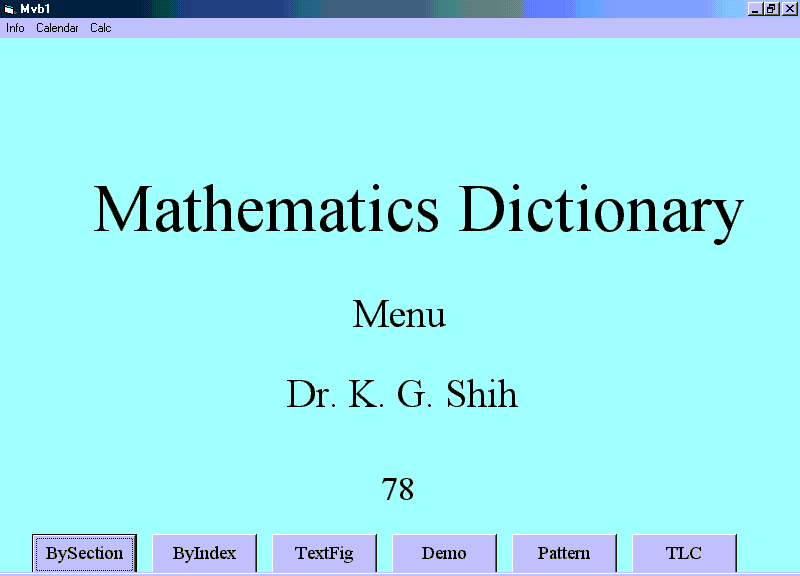Open the Calc menu
The height and width of the screenshot is (576, 800).
click(101, 28)
